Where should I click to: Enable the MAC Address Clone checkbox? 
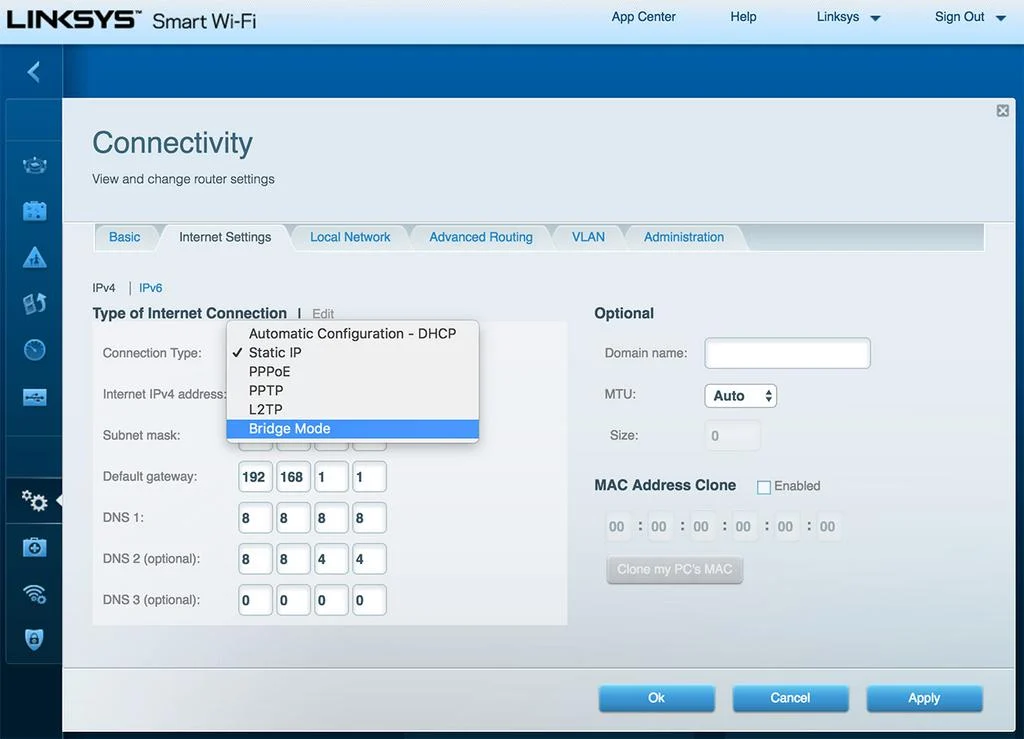[763, 487]
